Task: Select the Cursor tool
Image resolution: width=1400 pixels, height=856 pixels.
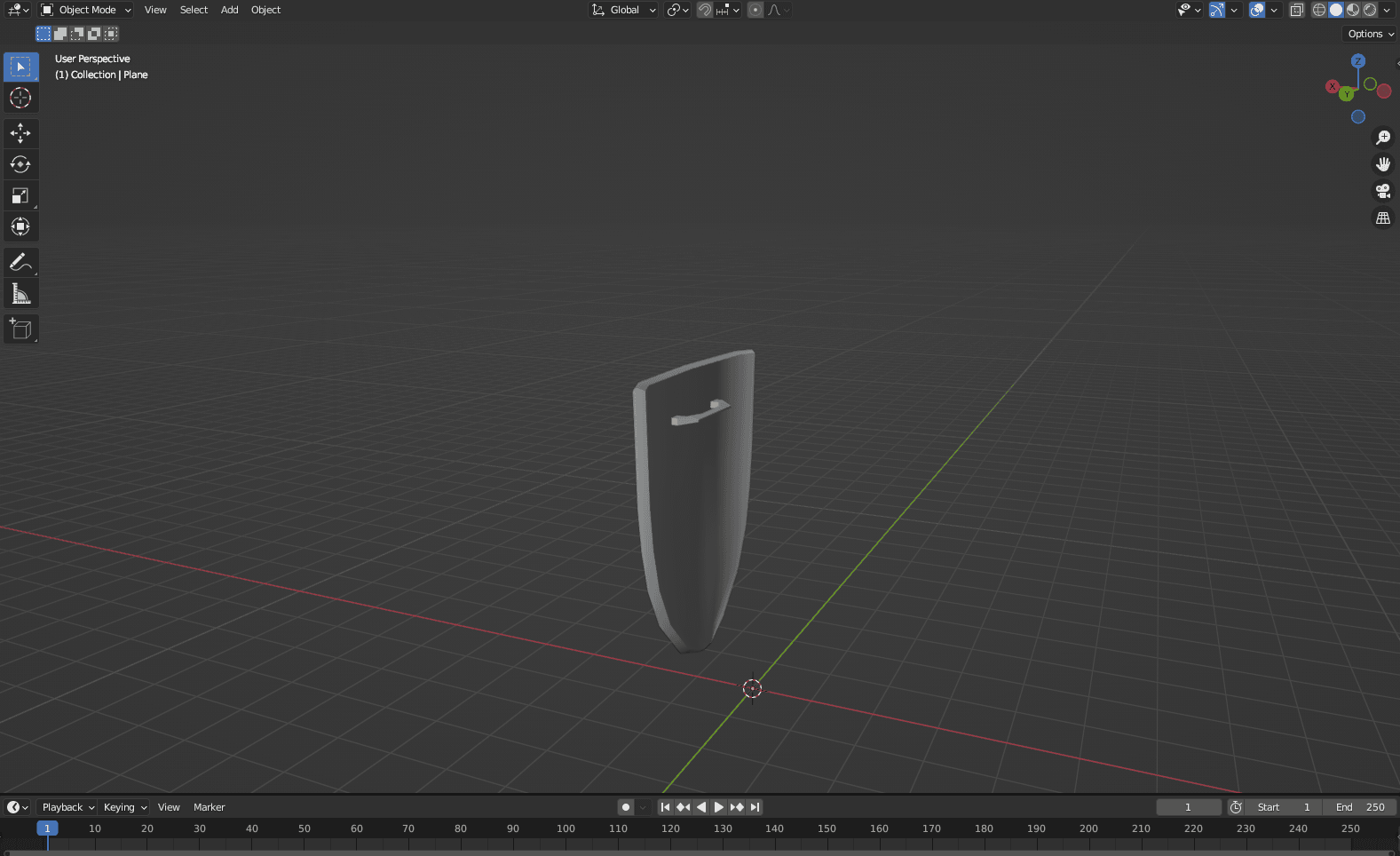Action: tap(20, 98)
